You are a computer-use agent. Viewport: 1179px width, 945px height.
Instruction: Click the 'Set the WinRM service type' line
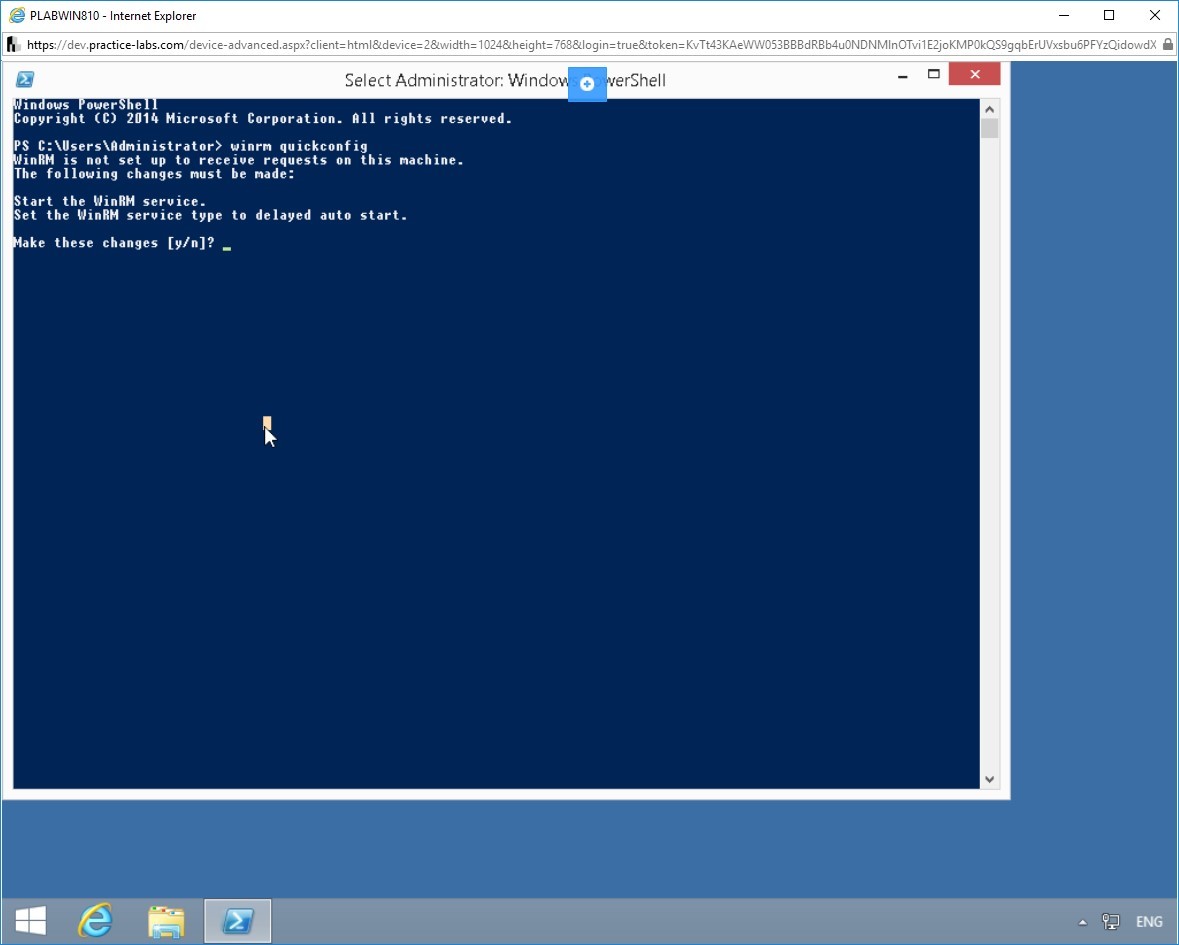click(x=211, y=215)
